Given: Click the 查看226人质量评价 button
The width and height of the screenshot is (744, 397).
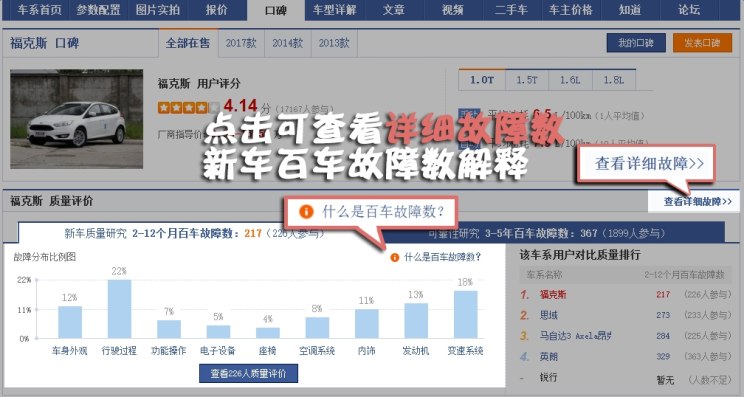Looking at the screenshot, I should (248, 373).
